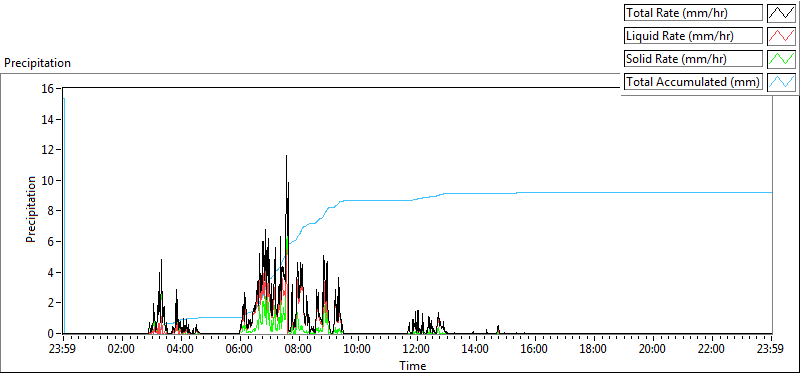Click the 0 value on the Y axis
This screenshot has height=373, width=800.
click(51, 333)
